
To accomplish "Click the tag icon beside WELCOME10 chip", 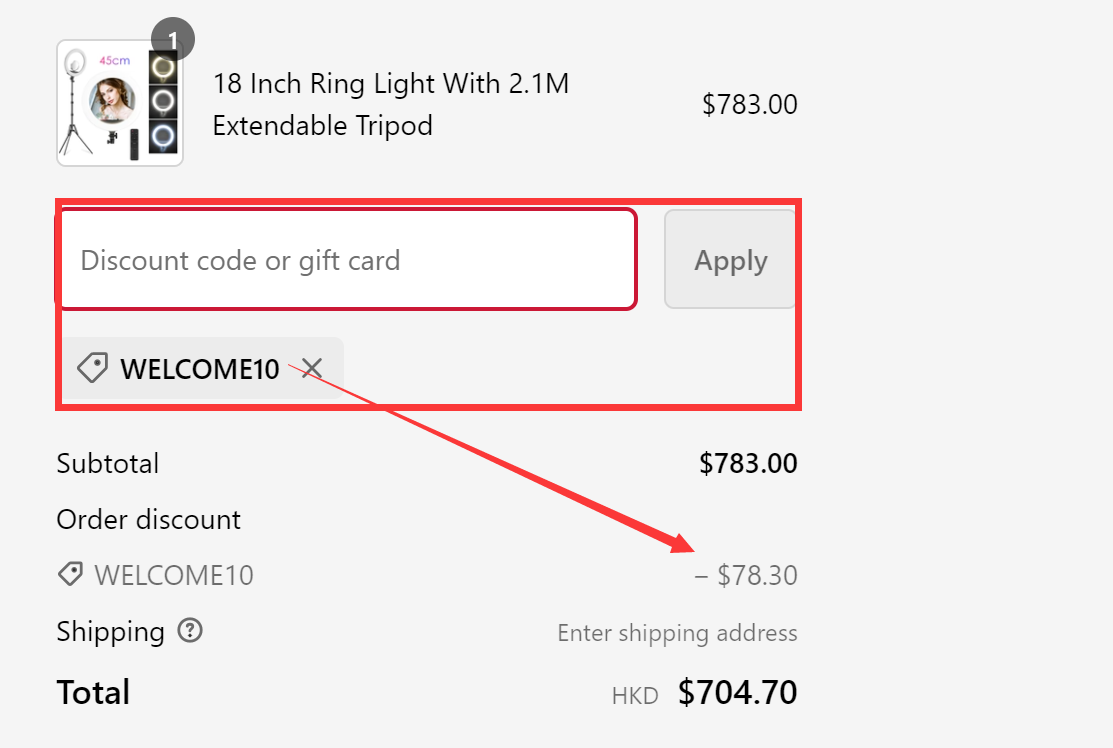I will pyautogui.click(x=91, y=368).
